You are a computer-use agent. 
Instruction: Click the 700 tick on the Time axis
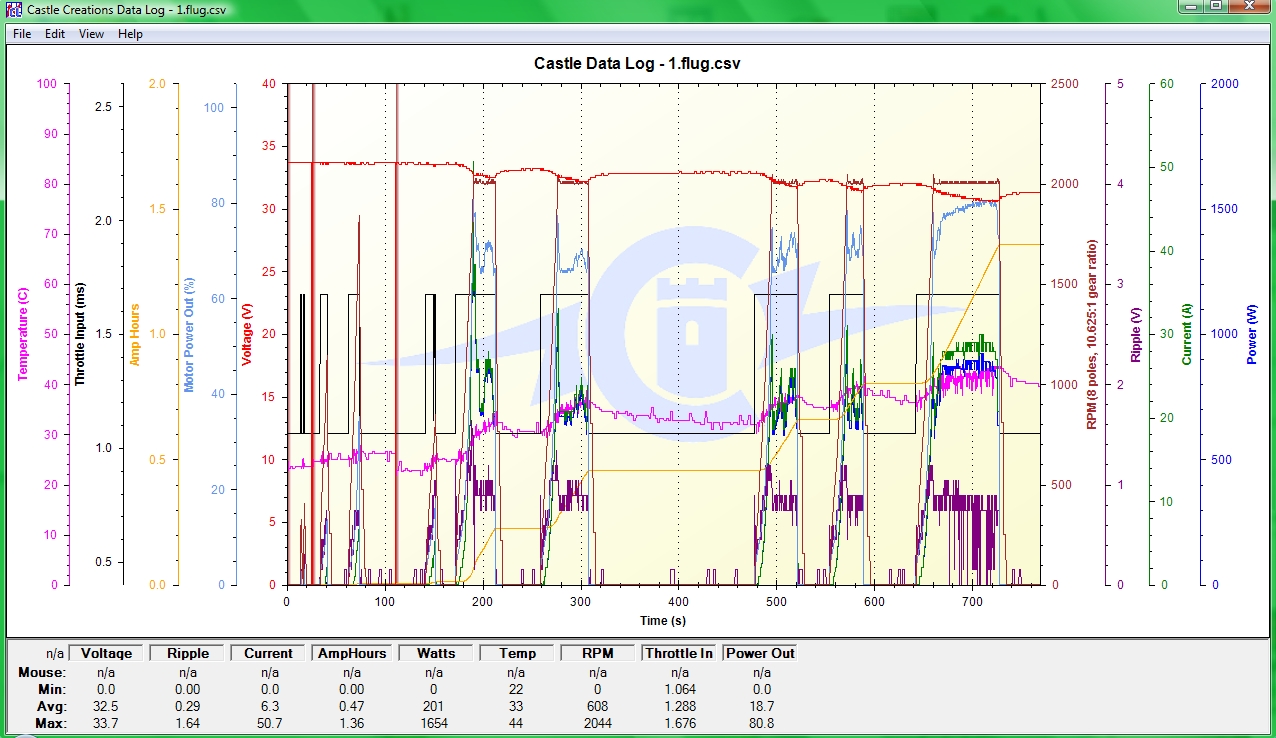972,601
